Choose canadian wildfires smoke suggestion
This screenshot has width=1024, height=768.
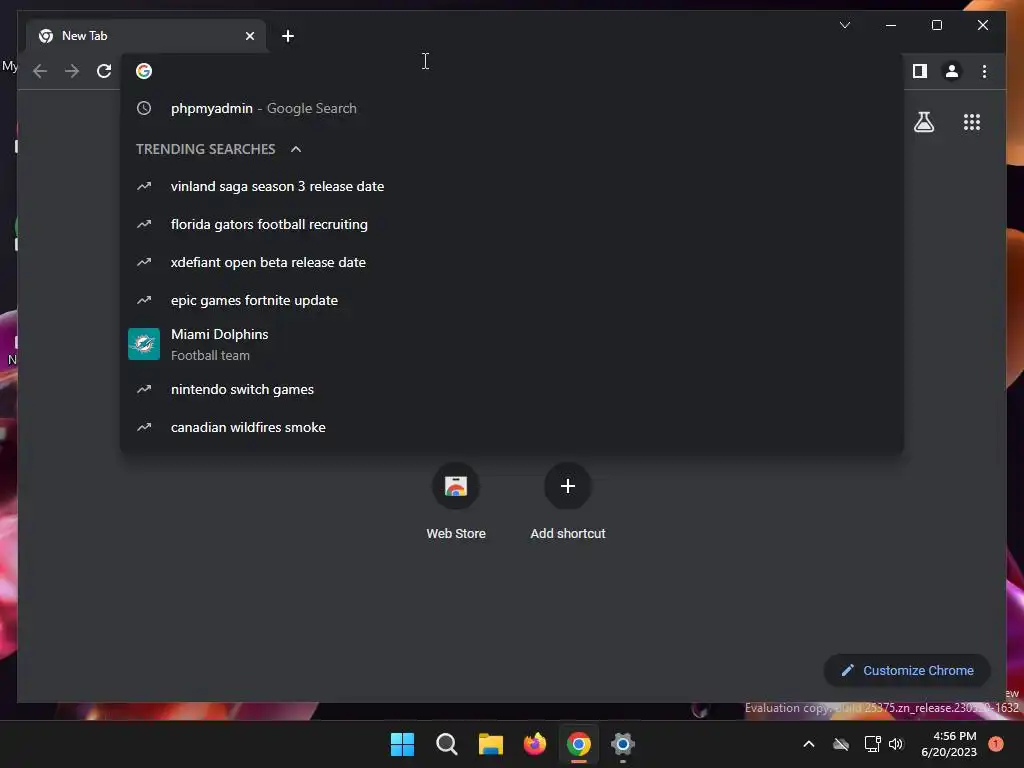click(512, 427)
